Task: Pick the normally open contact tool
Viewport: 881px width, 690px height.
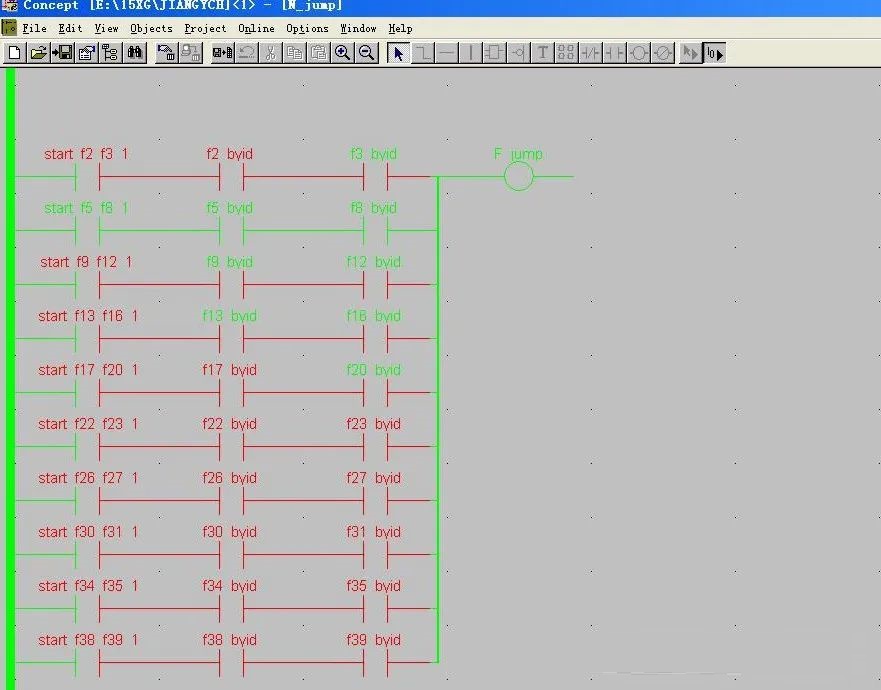Action: pos(614,53)
